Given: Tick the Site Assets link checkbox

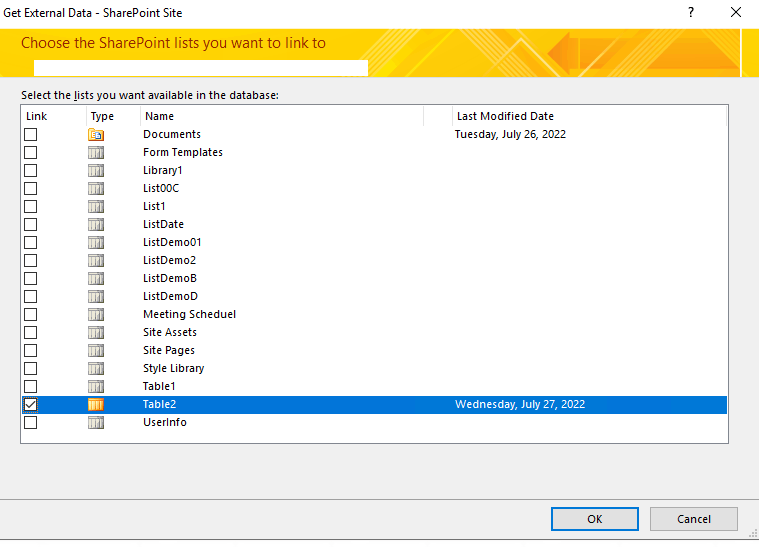Looking at the screenshot, I should point(30,333).
